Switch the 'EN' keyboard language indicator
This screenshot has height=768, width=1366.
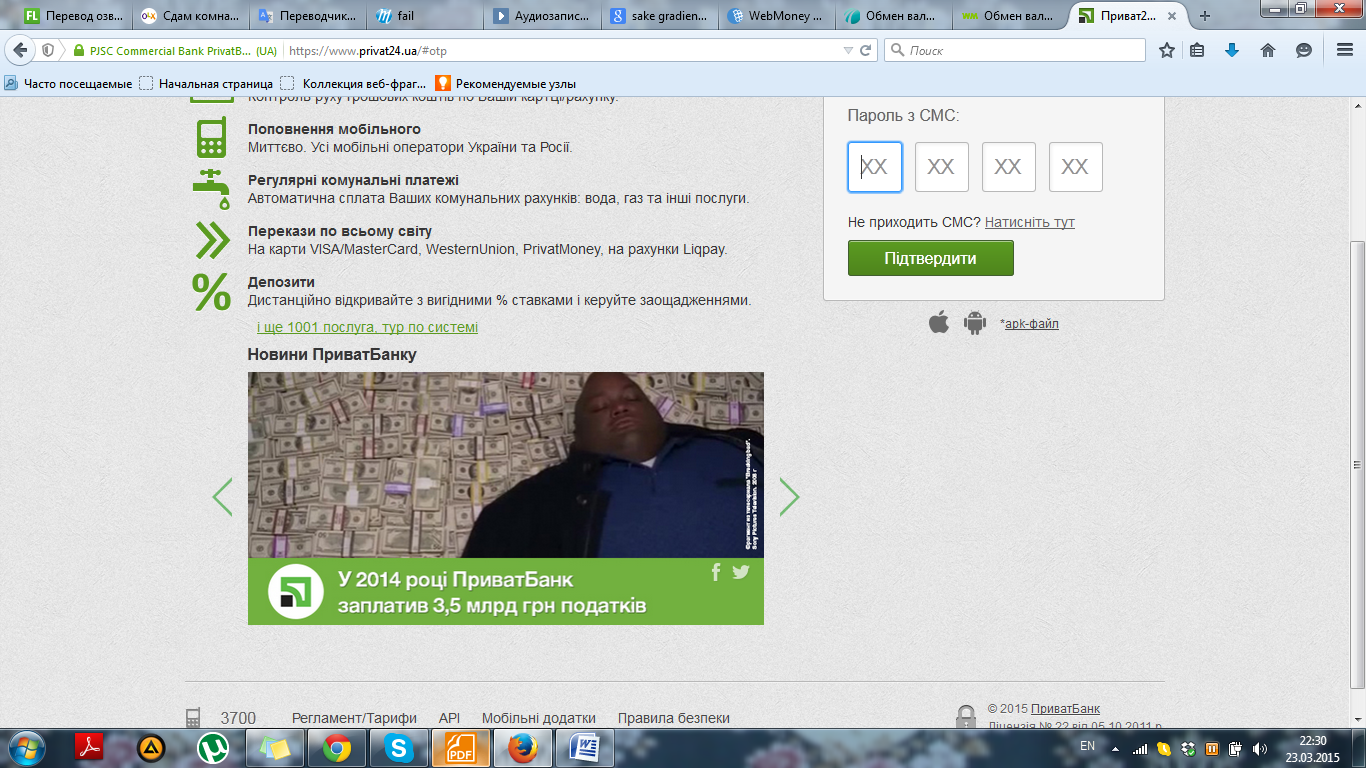1088,746
